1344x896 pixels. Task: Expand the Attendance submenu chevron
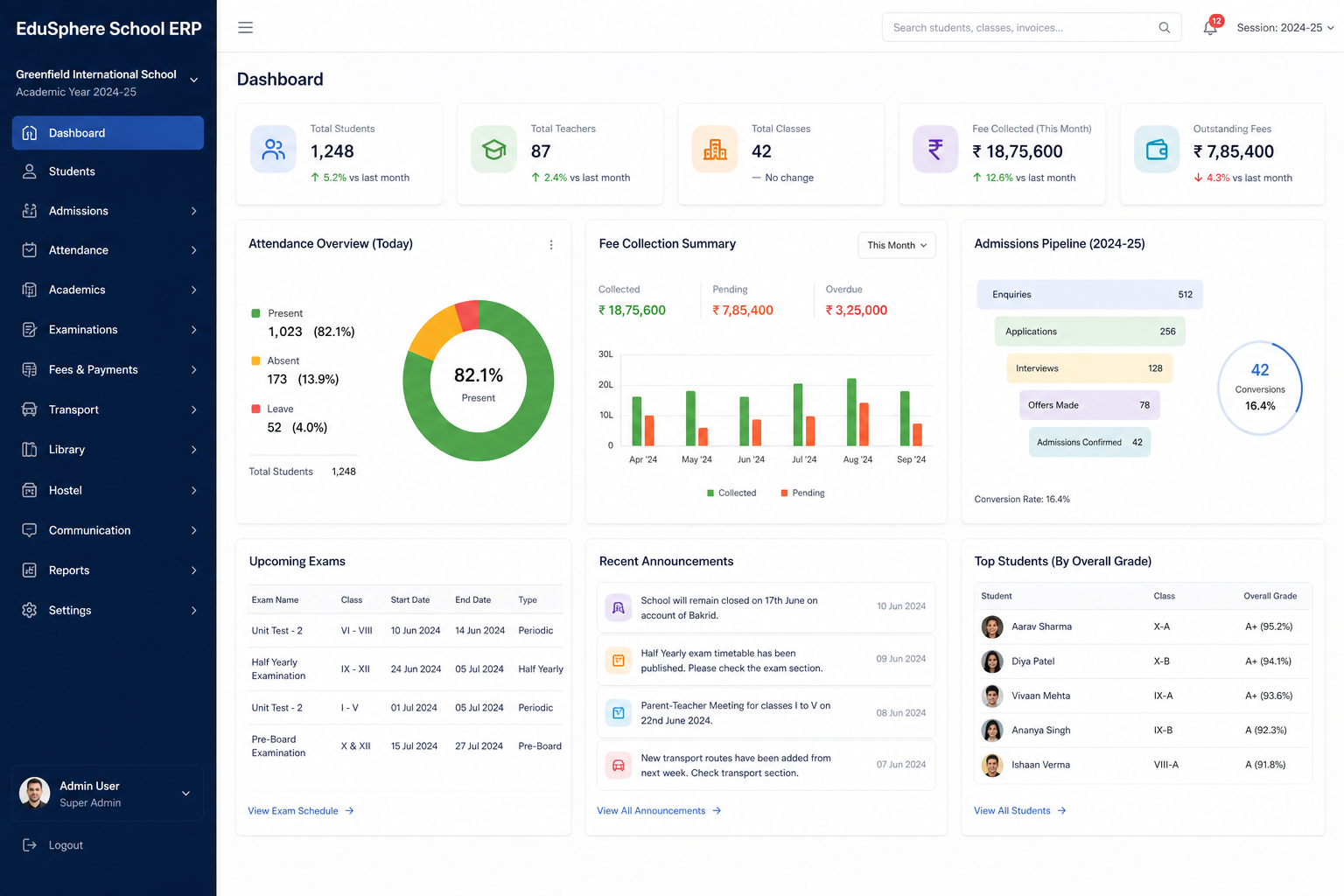point(194,250)
